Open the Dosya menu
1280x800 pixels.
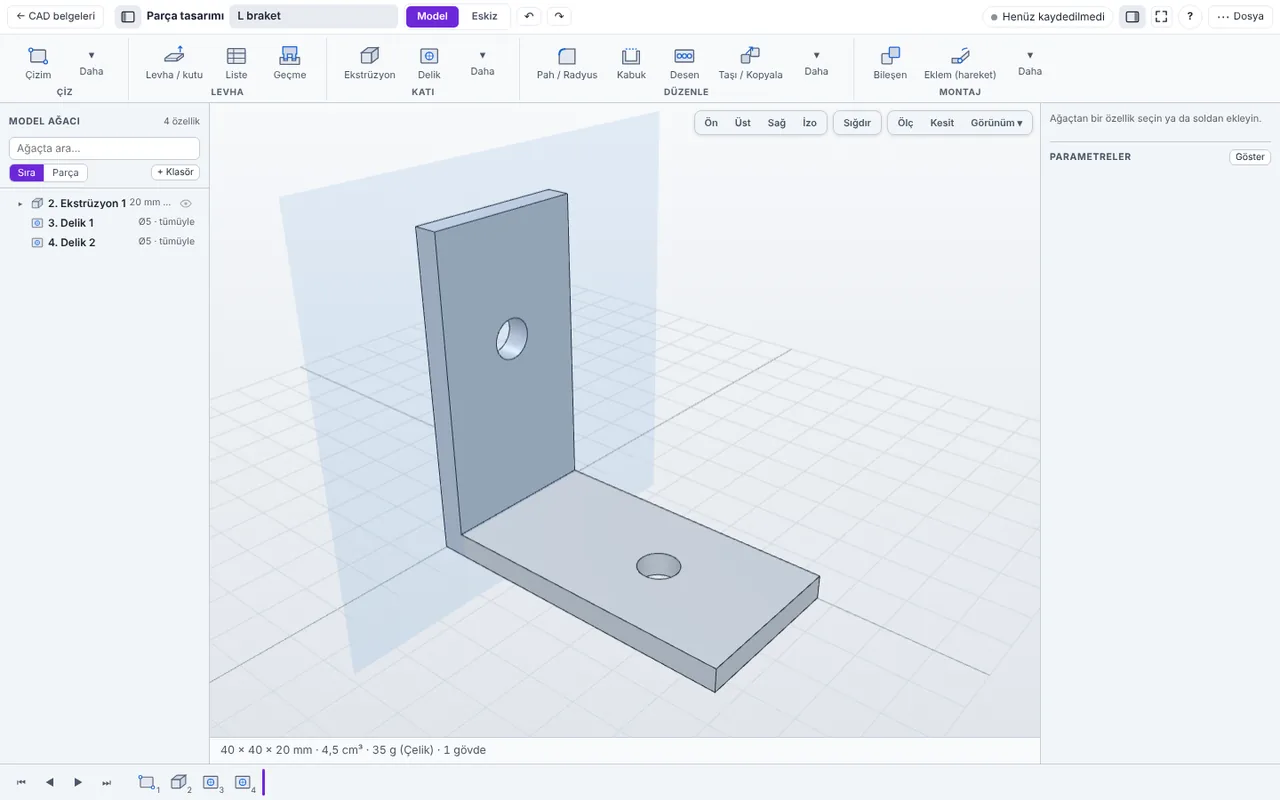(1240, 16)
